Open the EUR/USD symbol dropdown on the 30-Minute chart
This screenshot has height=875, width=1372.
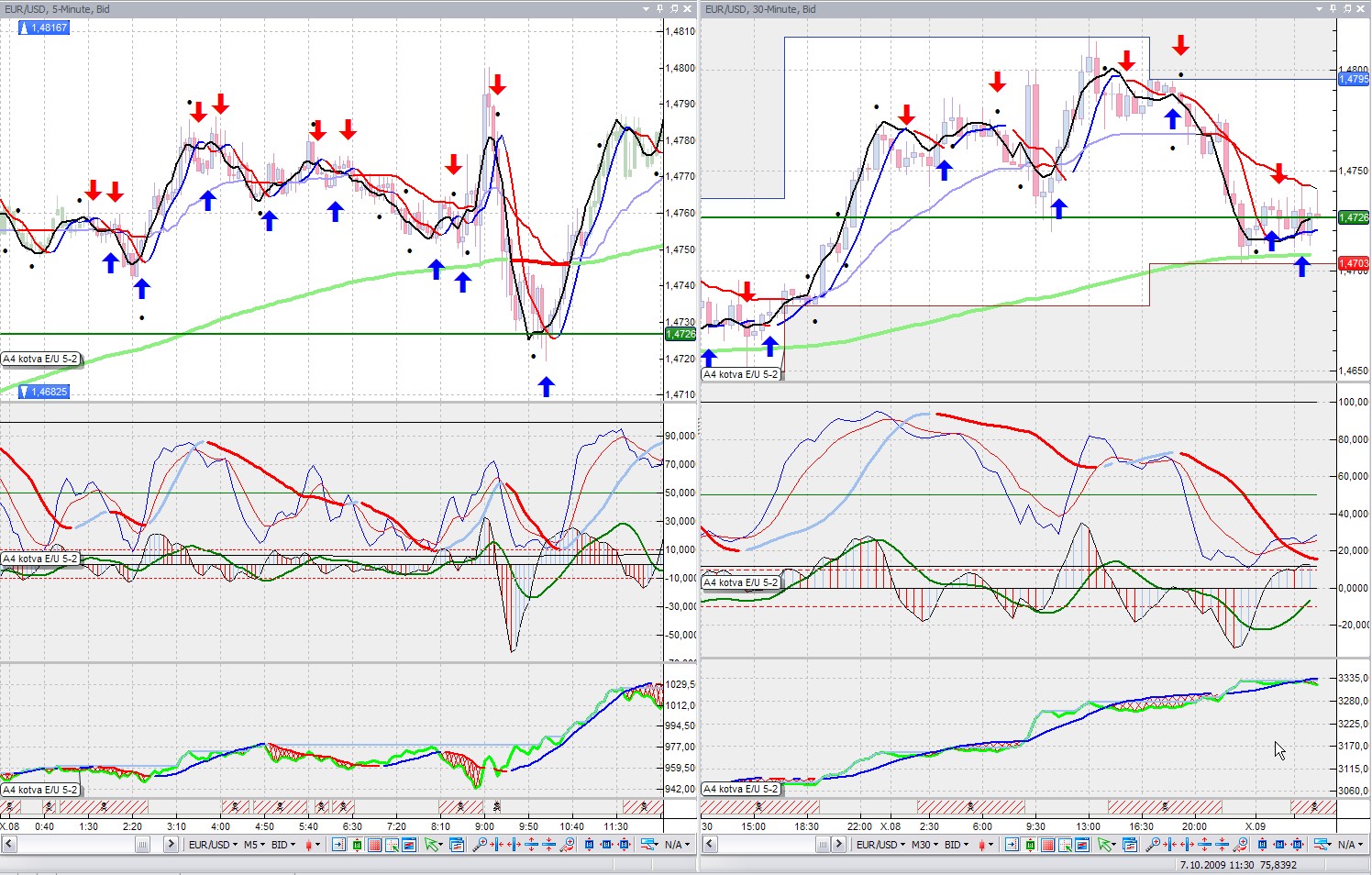click(880, 845)
